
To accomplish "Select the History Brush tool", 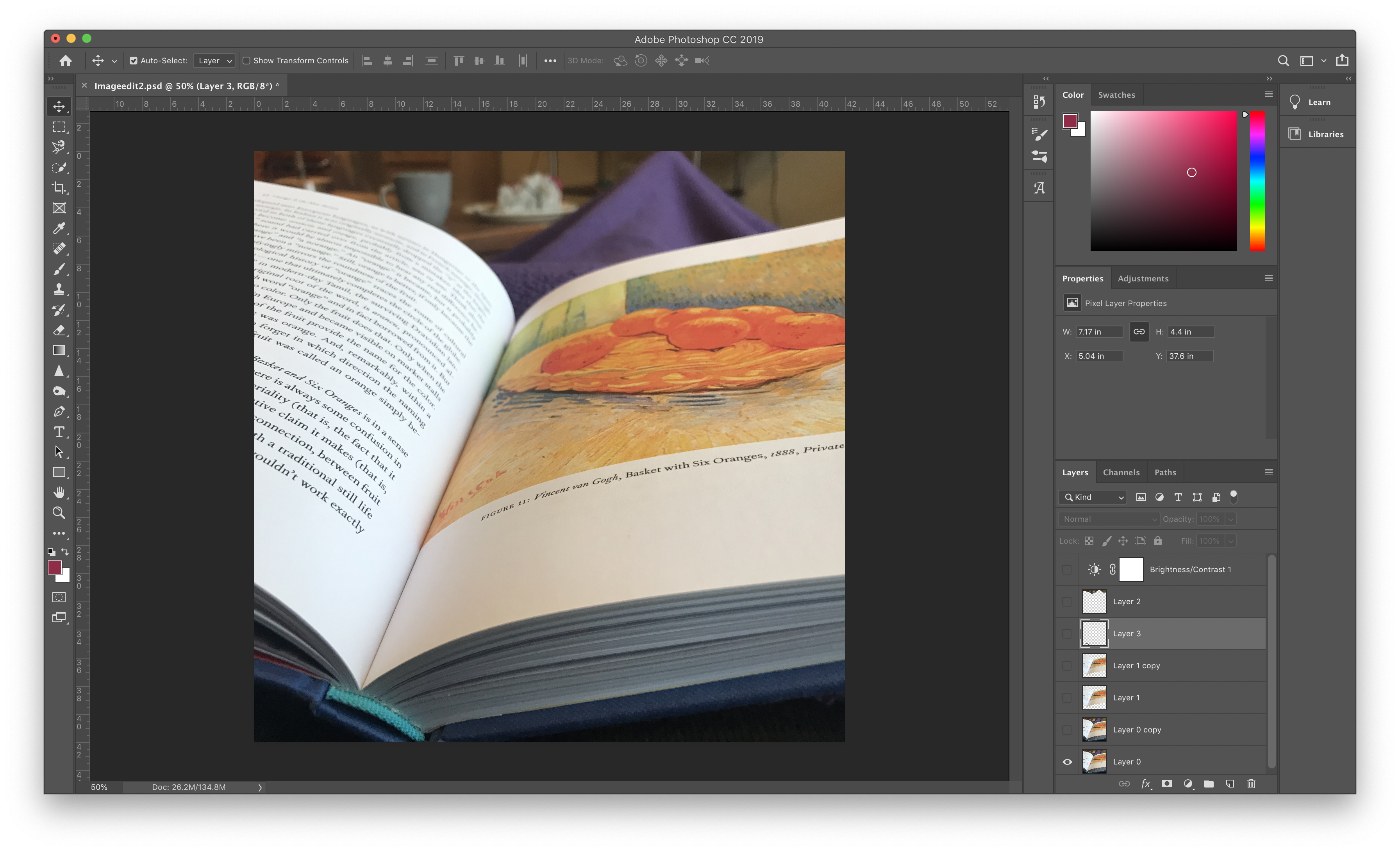I will [x=59, y=310].
